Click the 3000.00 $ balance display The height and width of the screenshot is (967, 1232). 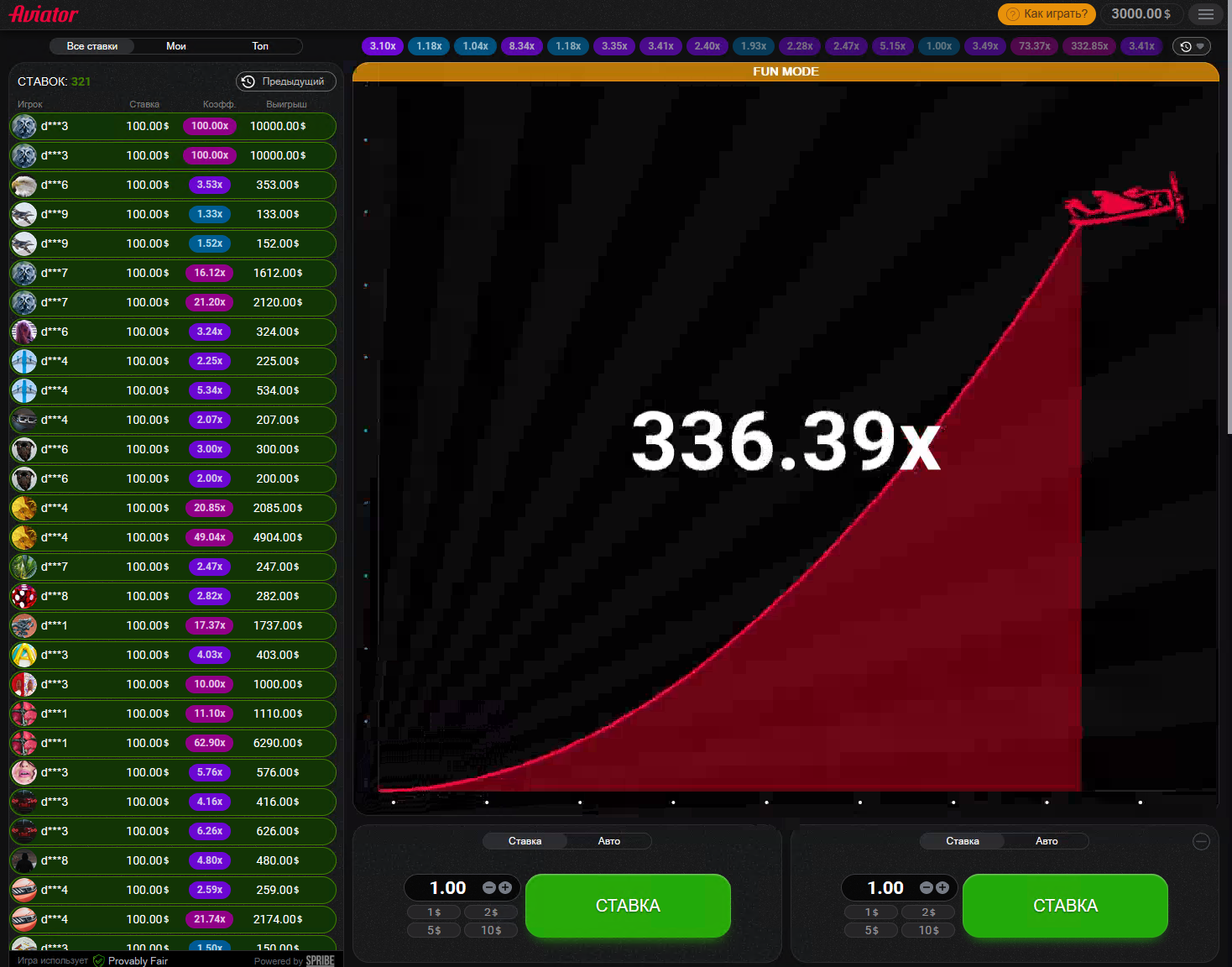tap(1141, 14)
